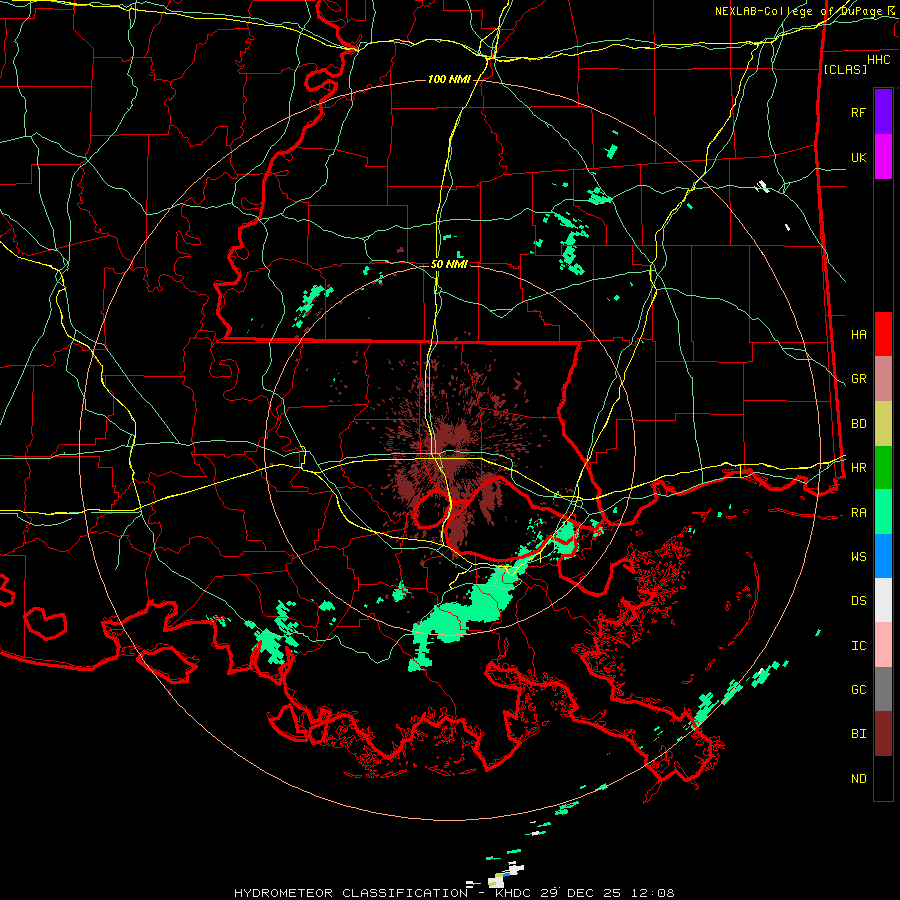Pick the white DS color swatch
The width and height of the screenshot is (900, 900).
click(883, 600)
